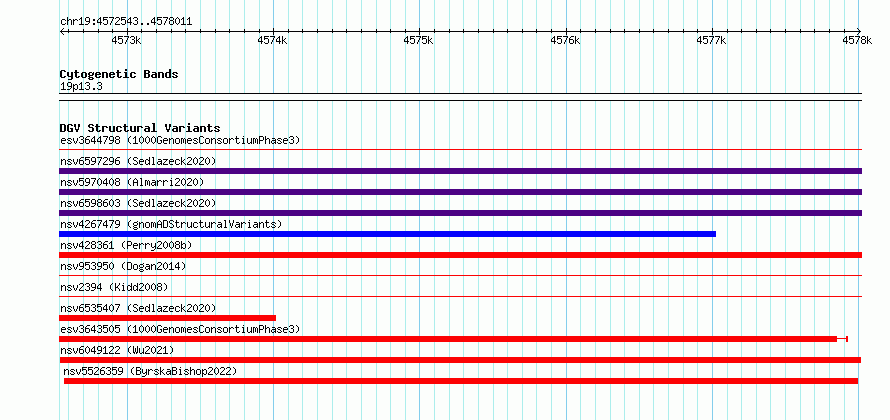Viewport: 890px width, 420px height.
Task: Open variant nsv6049122 (Wu2021) label
Action: [117, 350]
